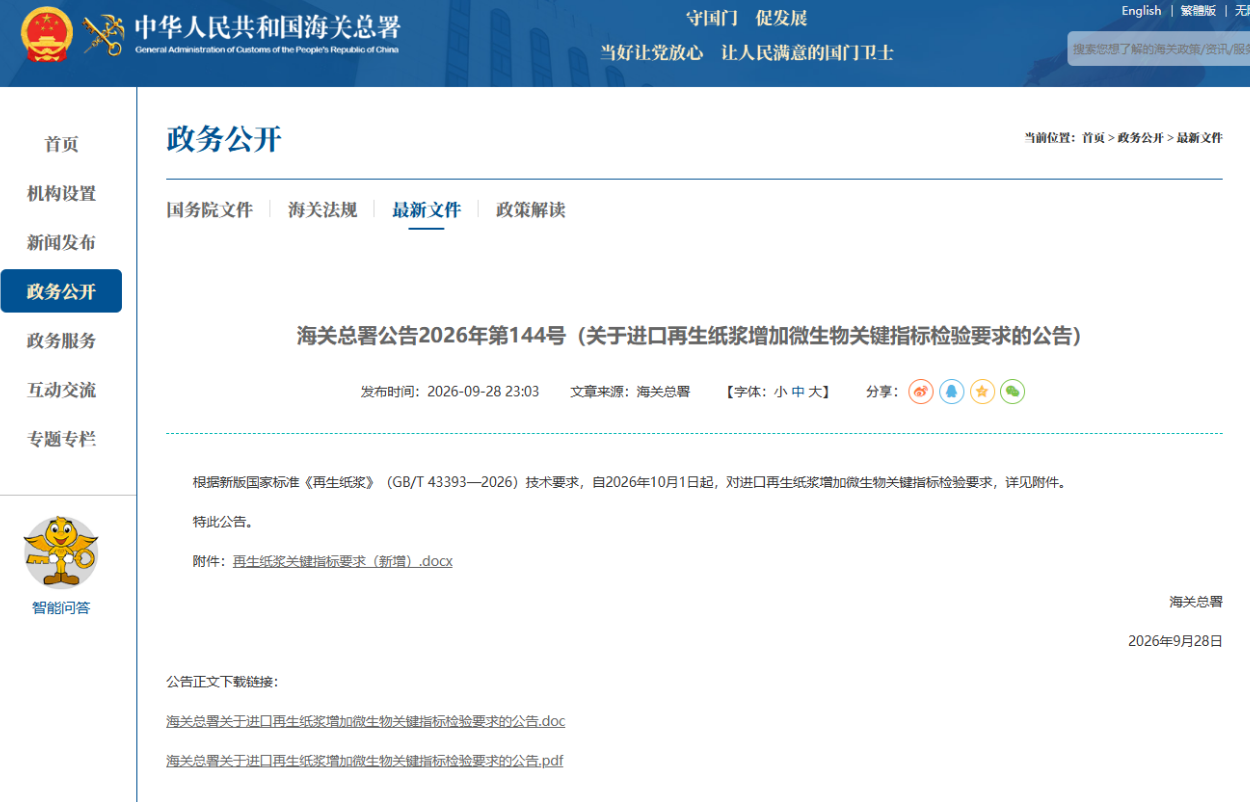
Task: Open the 智能问答 mascot robot
Action: [x=61, y=552]
